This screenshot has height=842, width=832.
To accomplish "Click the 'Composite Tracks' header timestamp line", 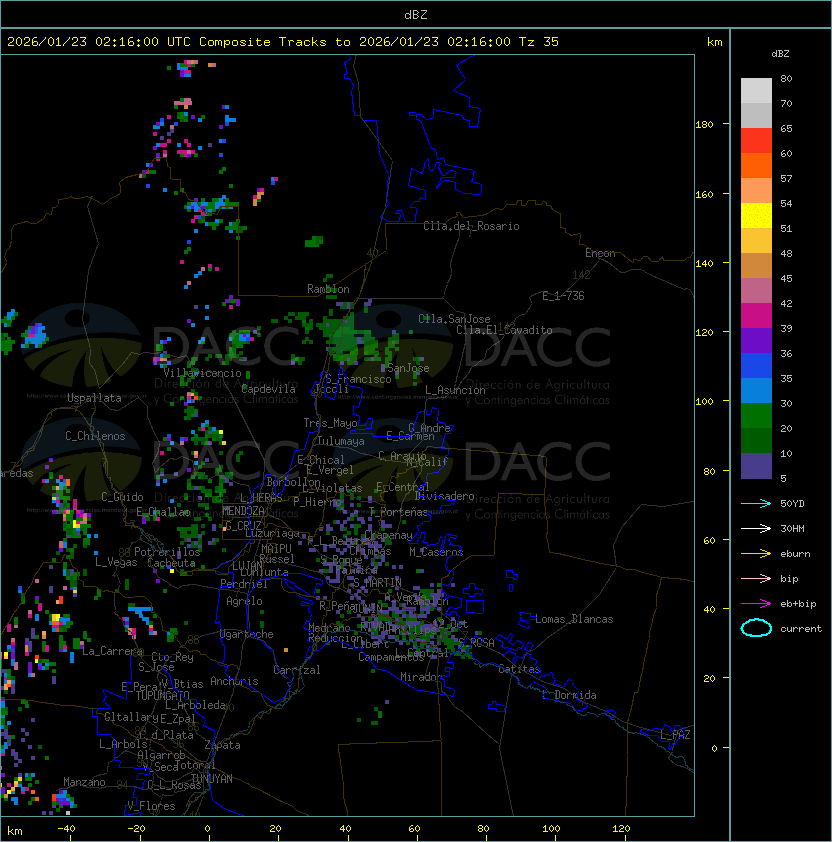I will click(x=283, y=42).
